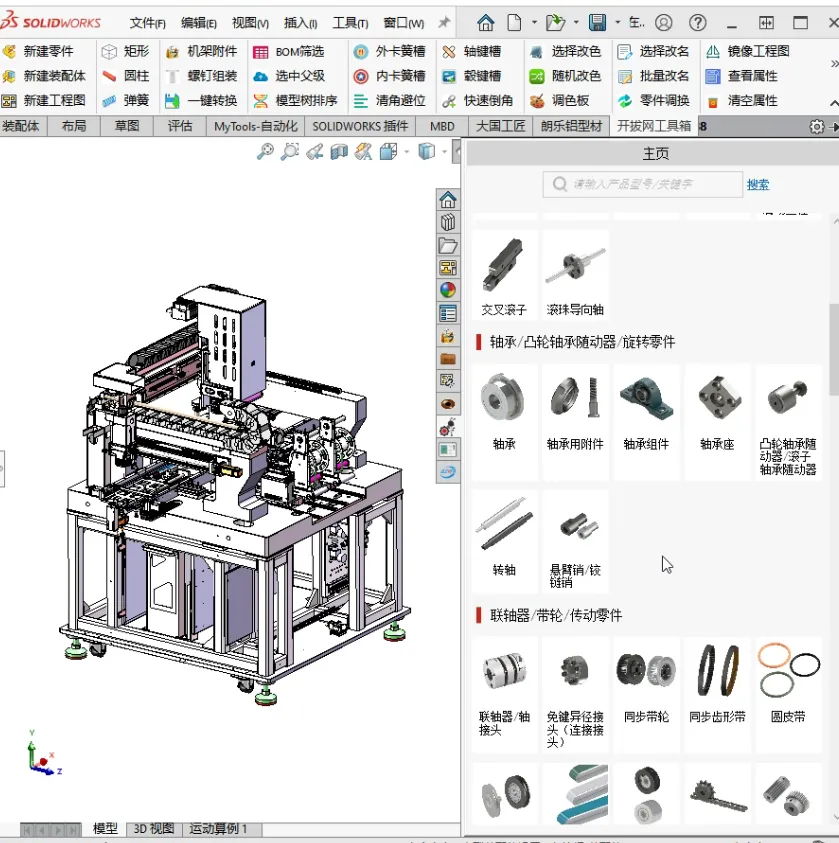
Task: Open 查看属性 tool
Action: point(742,76)
